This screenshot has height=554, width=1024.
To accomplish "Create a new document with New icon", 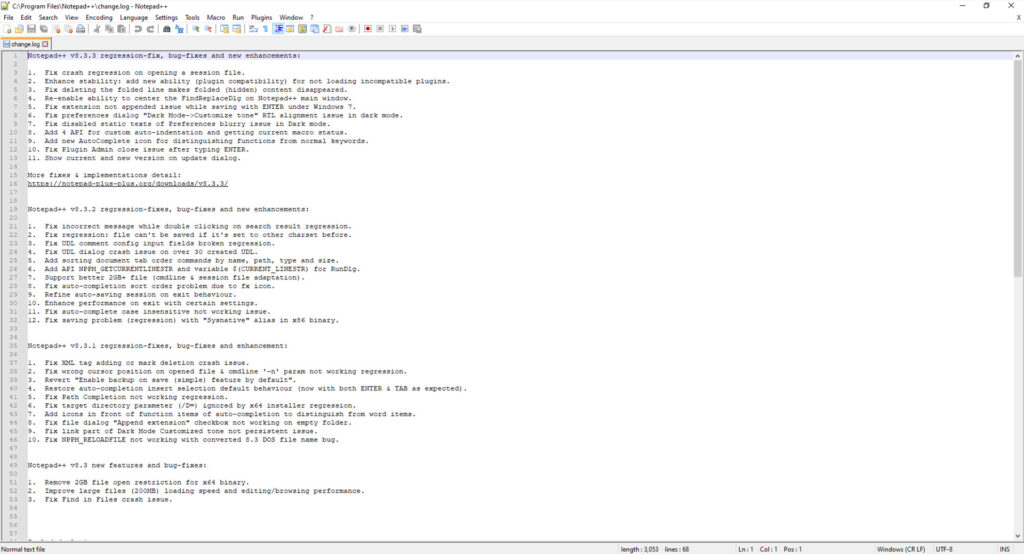I will [x=7, y=29].
